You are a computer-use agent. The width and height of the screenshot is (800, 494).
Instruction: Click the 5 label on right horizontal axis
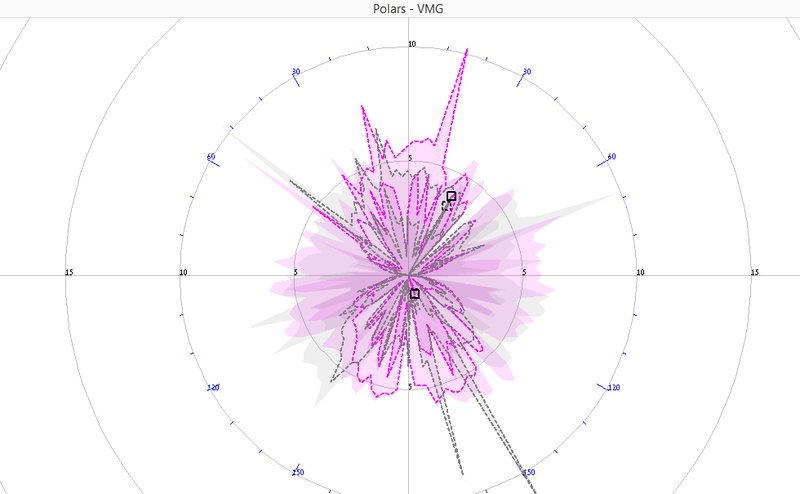(525, 273)
